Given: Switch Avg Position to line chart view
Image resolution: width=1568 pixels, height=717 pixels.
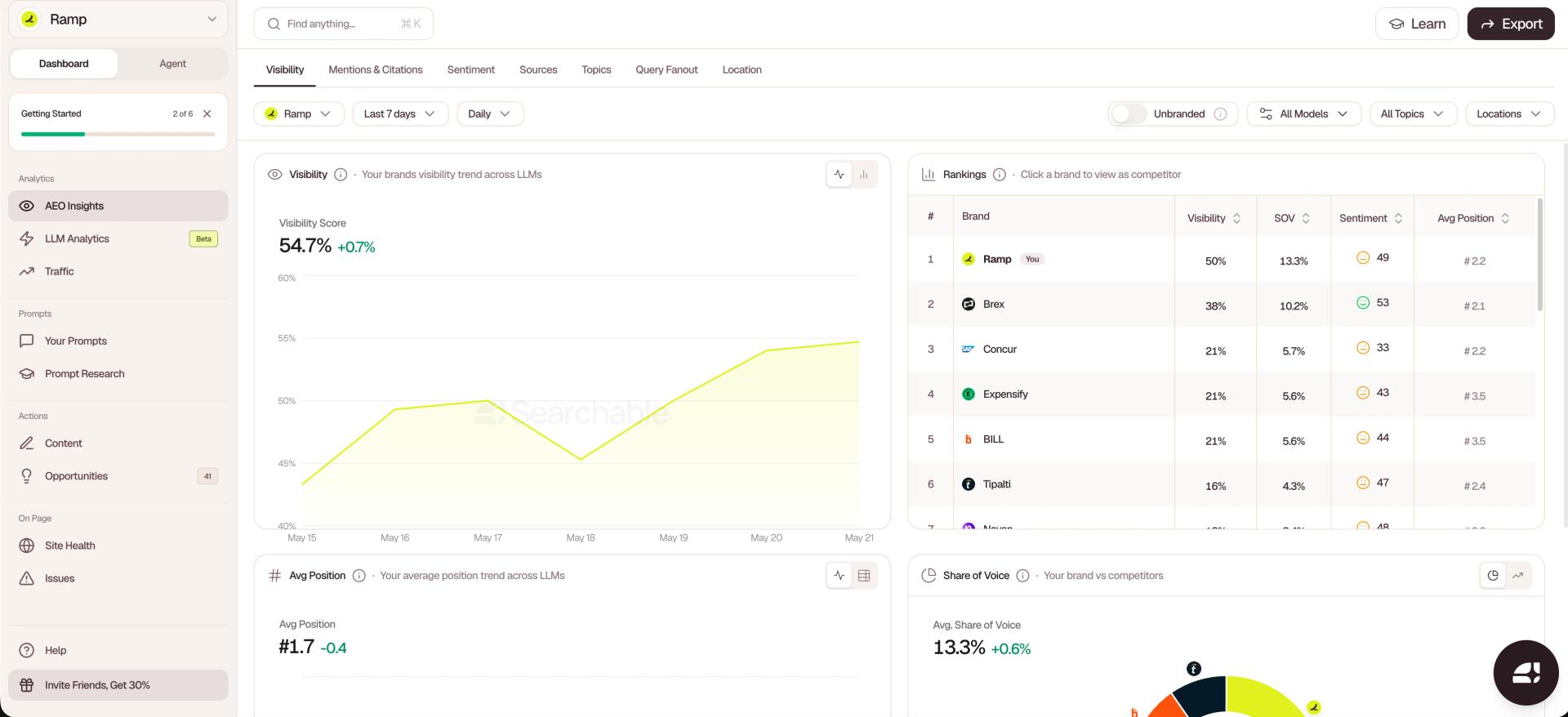Looking at the screenshot, I should point(840,576).
